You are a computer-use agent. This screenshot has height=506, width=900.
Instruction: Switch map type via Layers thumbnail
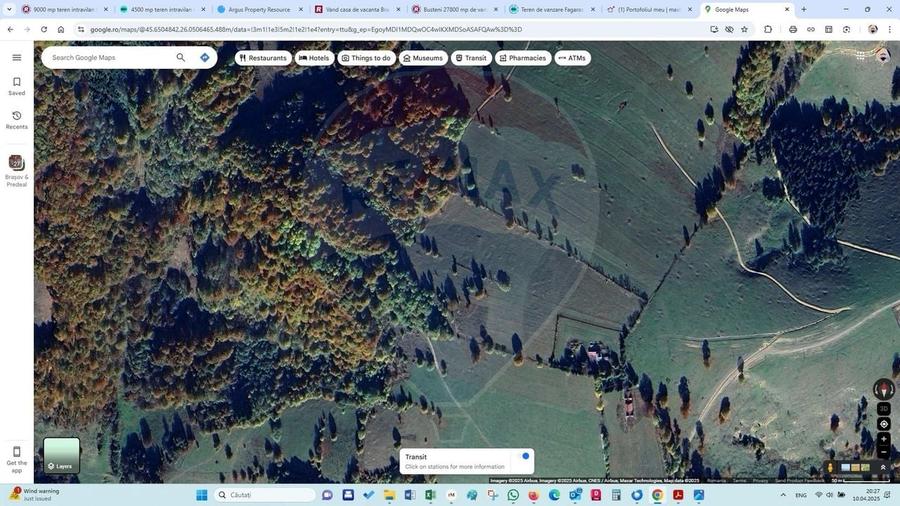[x=61, y=455]
